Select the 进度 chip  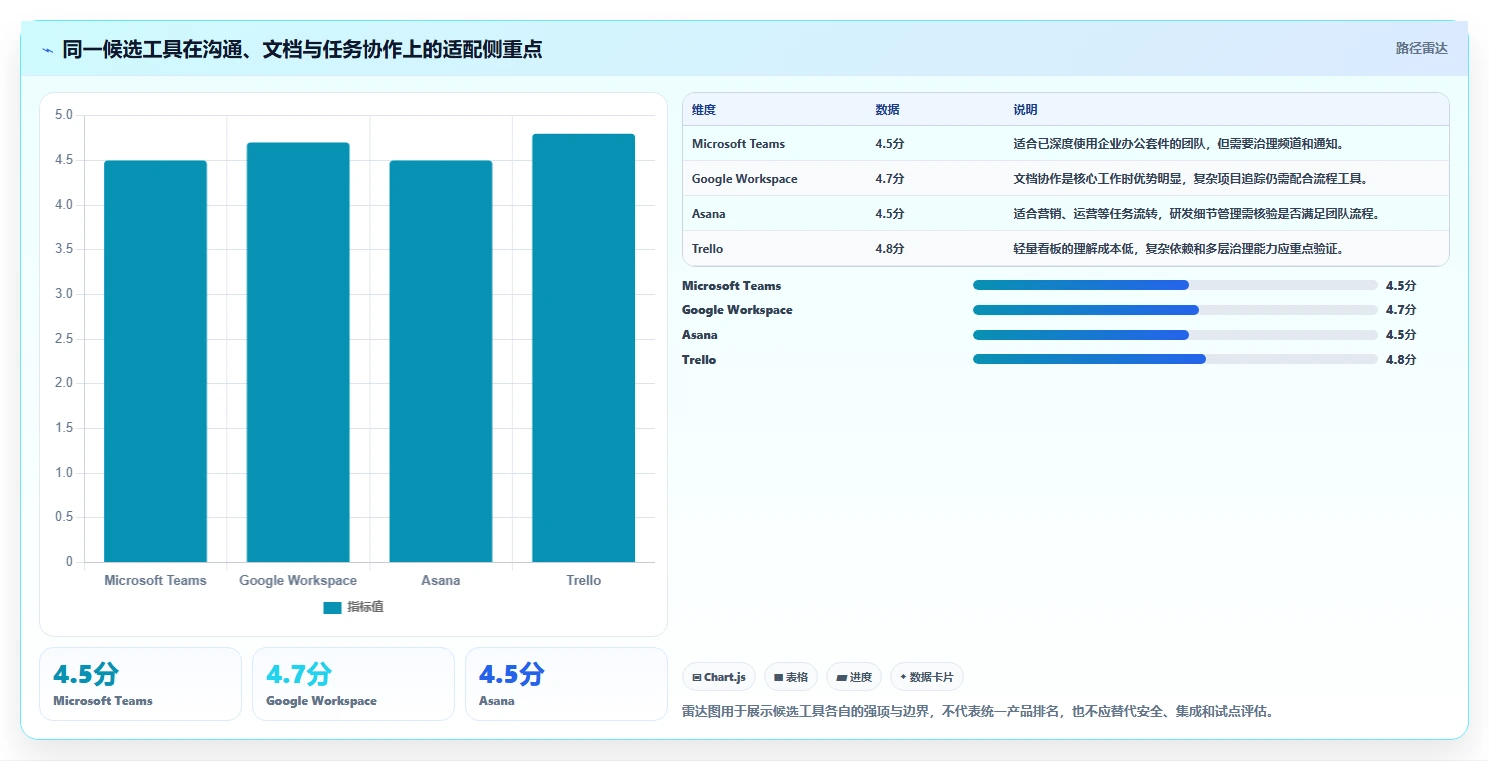854,677
